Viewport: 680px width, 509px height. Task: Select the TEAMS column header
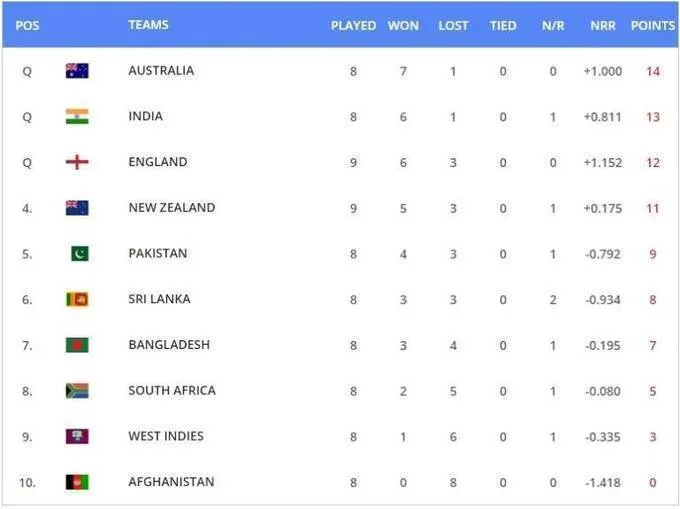pos(148,25)
